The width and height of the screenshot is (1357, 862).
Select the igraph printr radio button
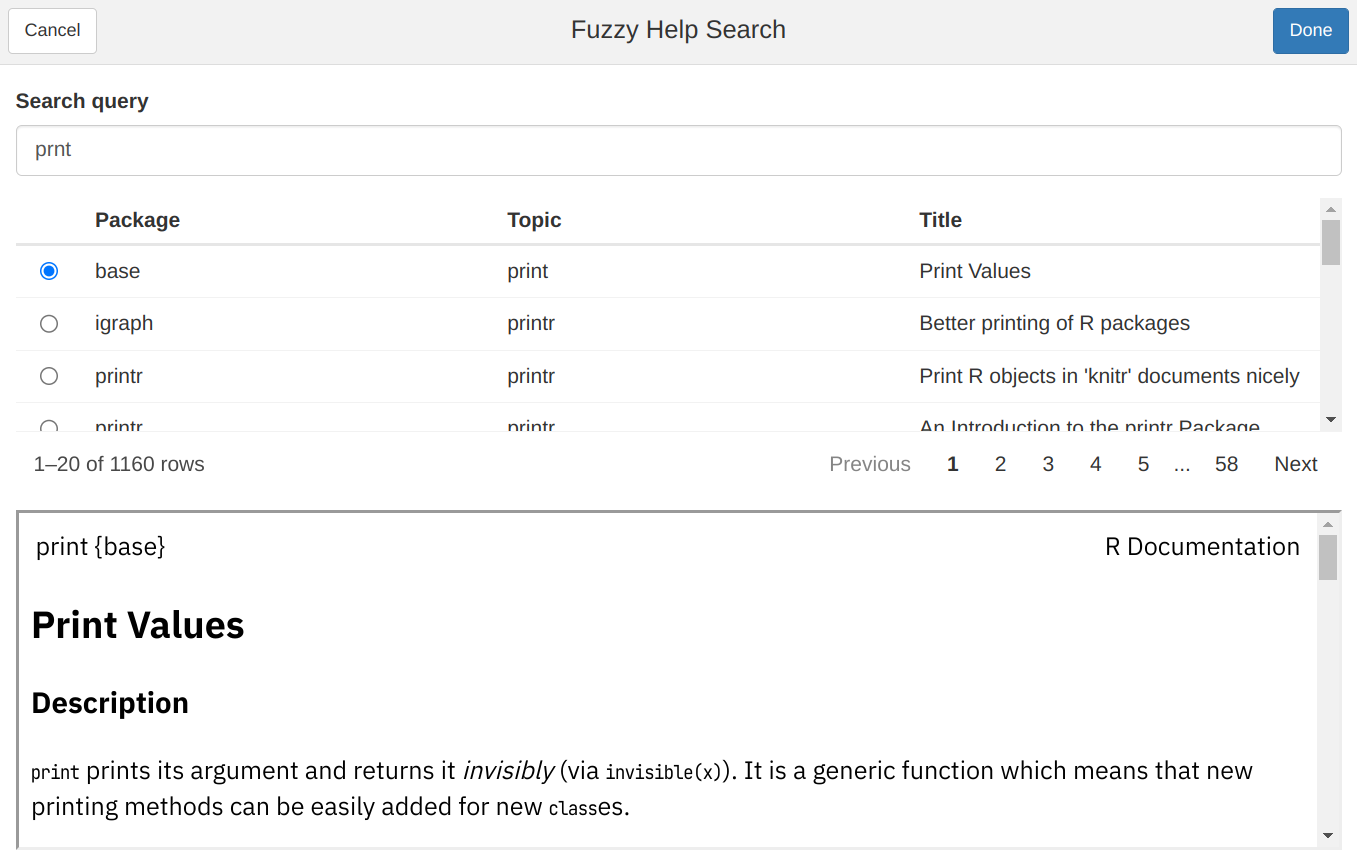pyautogui.click(x=49, y=324)
